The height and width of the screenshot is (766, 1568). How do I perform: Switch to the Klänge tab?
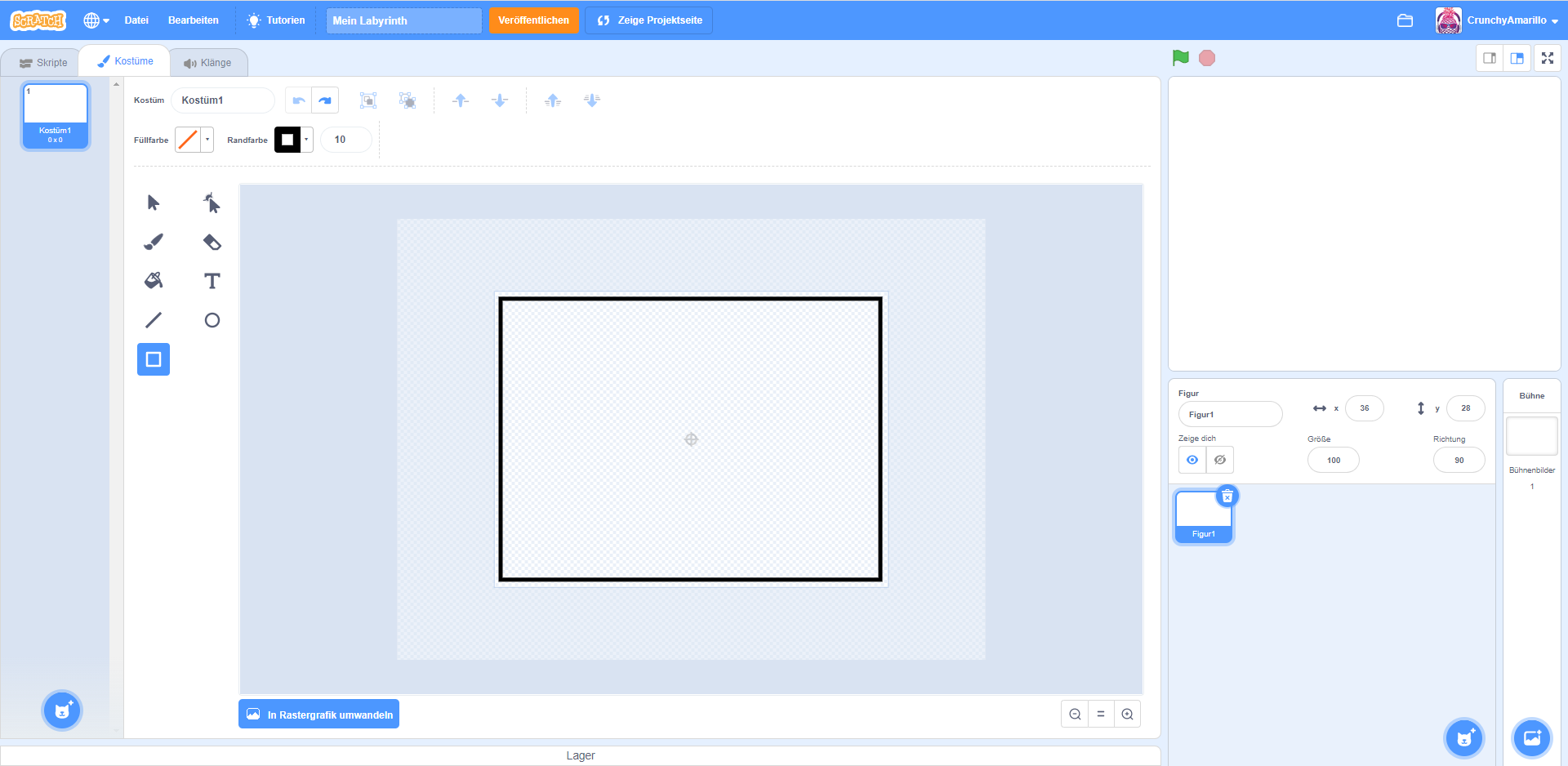click(x=207, y=63)
